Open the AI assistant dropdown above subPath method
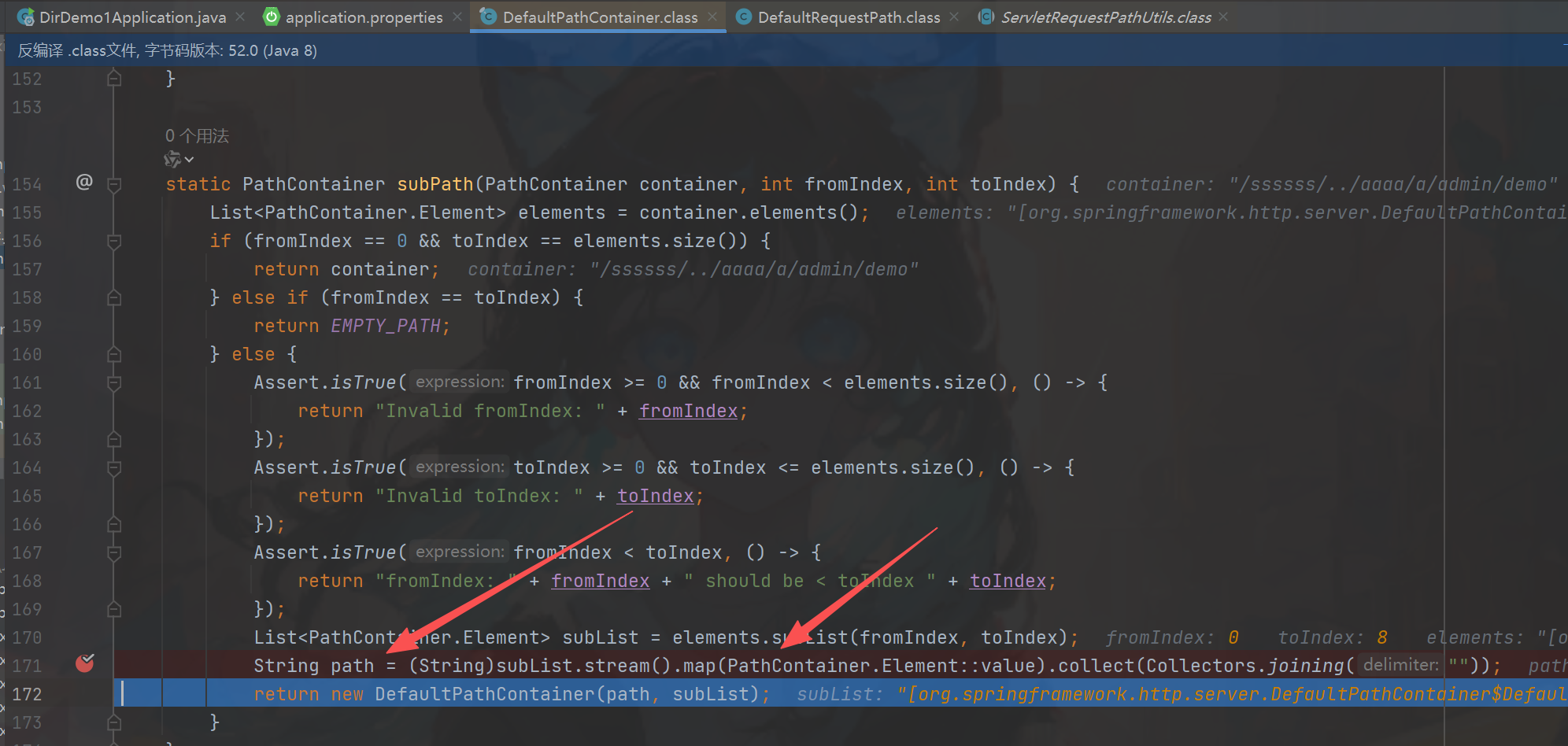This screenshot has height=746, width=1568. pyautogui.click(x=179, y=160)
